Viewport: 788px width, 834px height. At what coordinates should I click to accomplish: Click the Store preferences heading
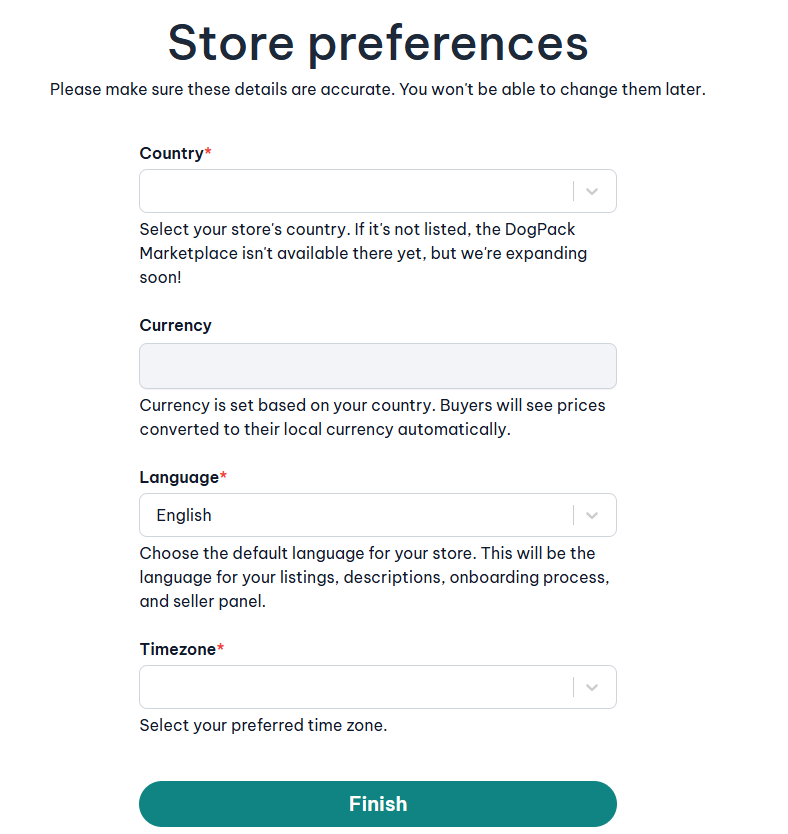(377, 43)
